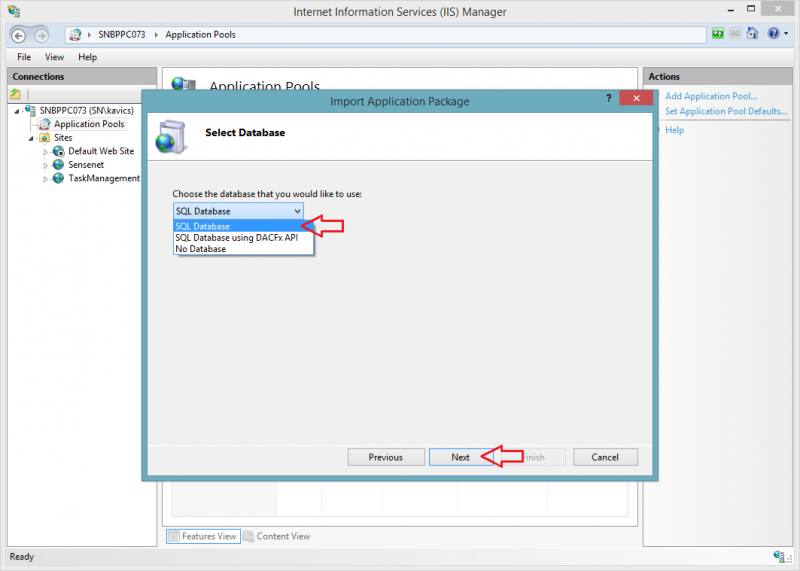Image resolution: width=800 pixels, height=571 pixels.
Task: Switch to Content View tab
Action: click(277, 536)
